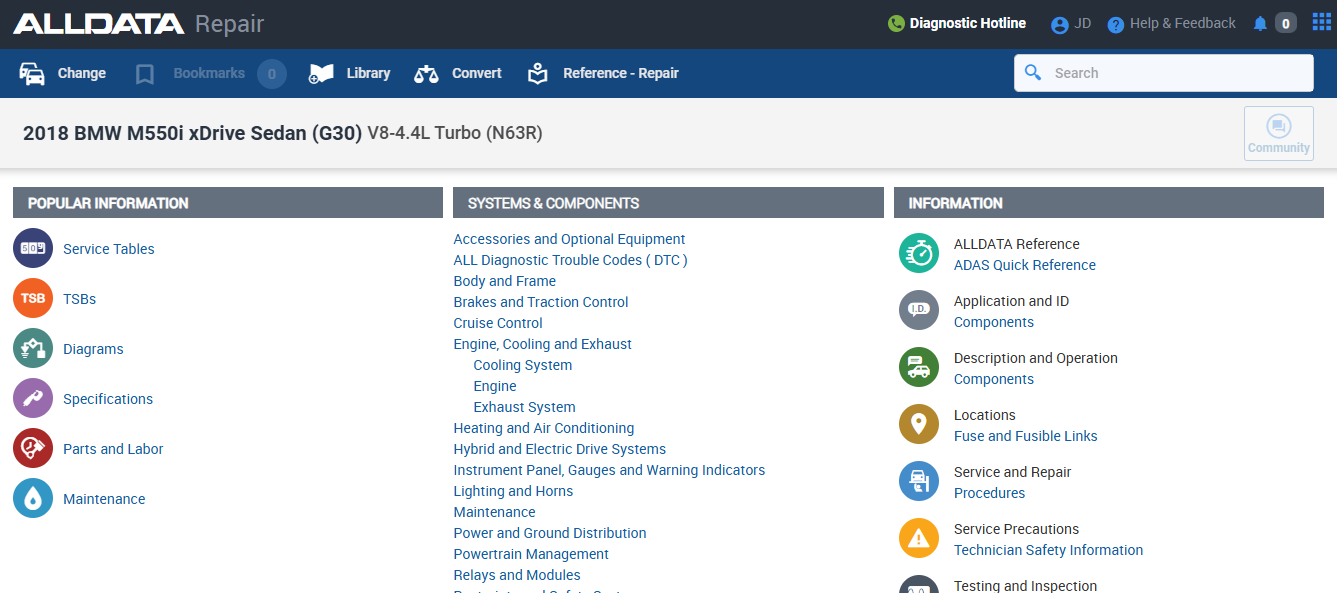The image size is (1337, 593).
Task: Click the purple Specifications wrench icon
Action: click(x=33, y=398)
